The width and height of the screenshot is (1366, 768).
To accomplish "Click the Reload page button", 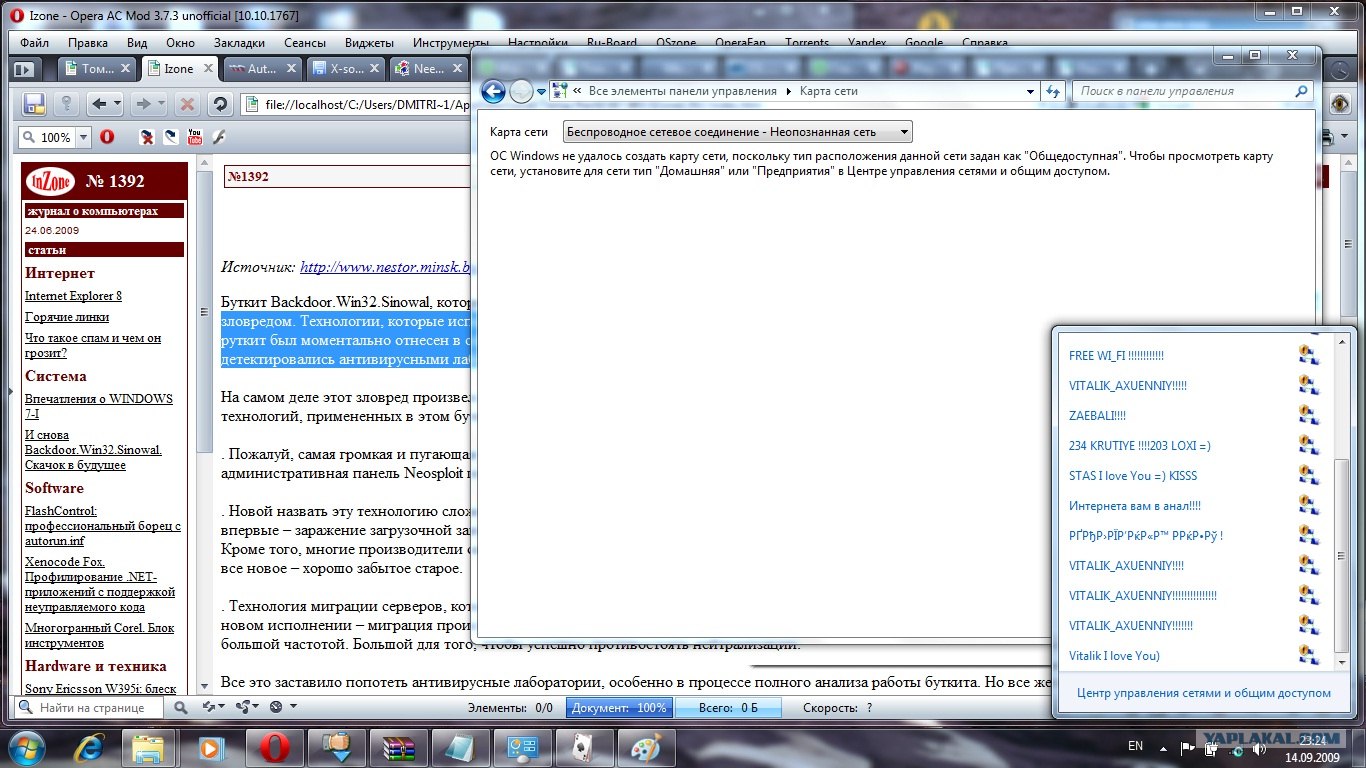I will pos(220,104).
